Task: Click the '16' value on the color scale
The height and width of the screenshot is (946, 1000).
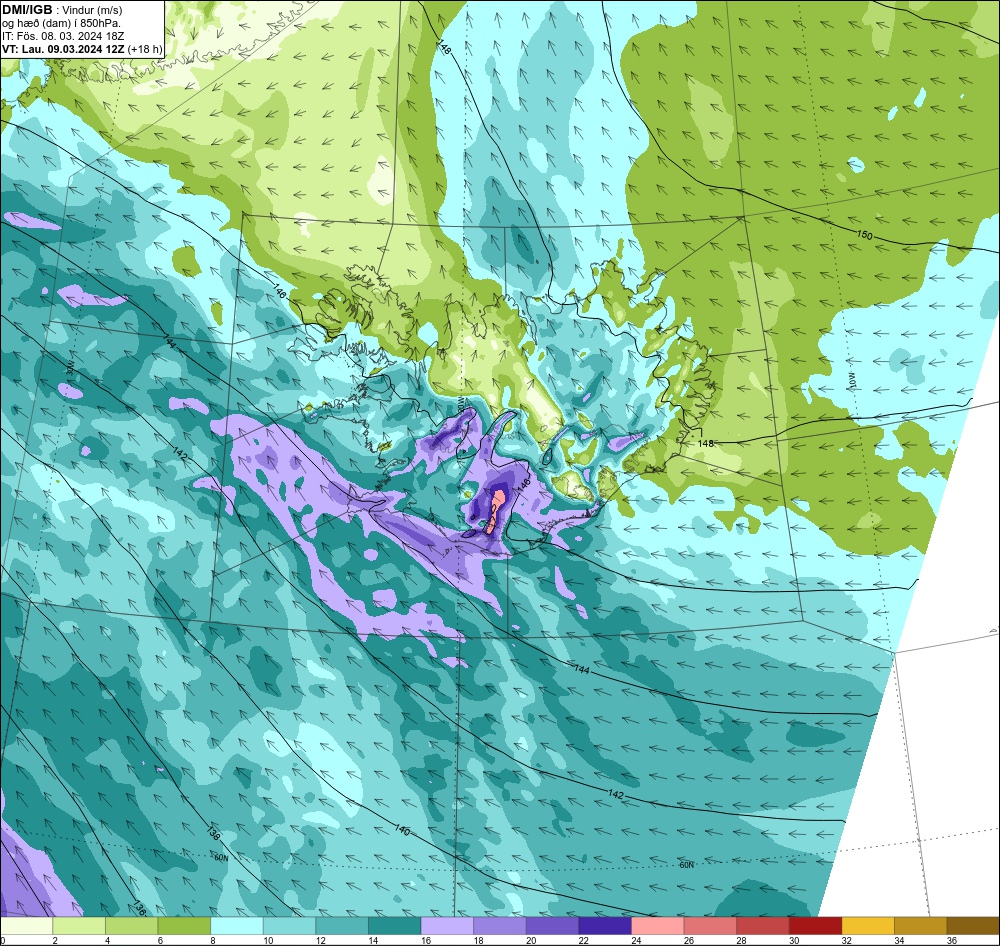Action: [x=425, y=940]
